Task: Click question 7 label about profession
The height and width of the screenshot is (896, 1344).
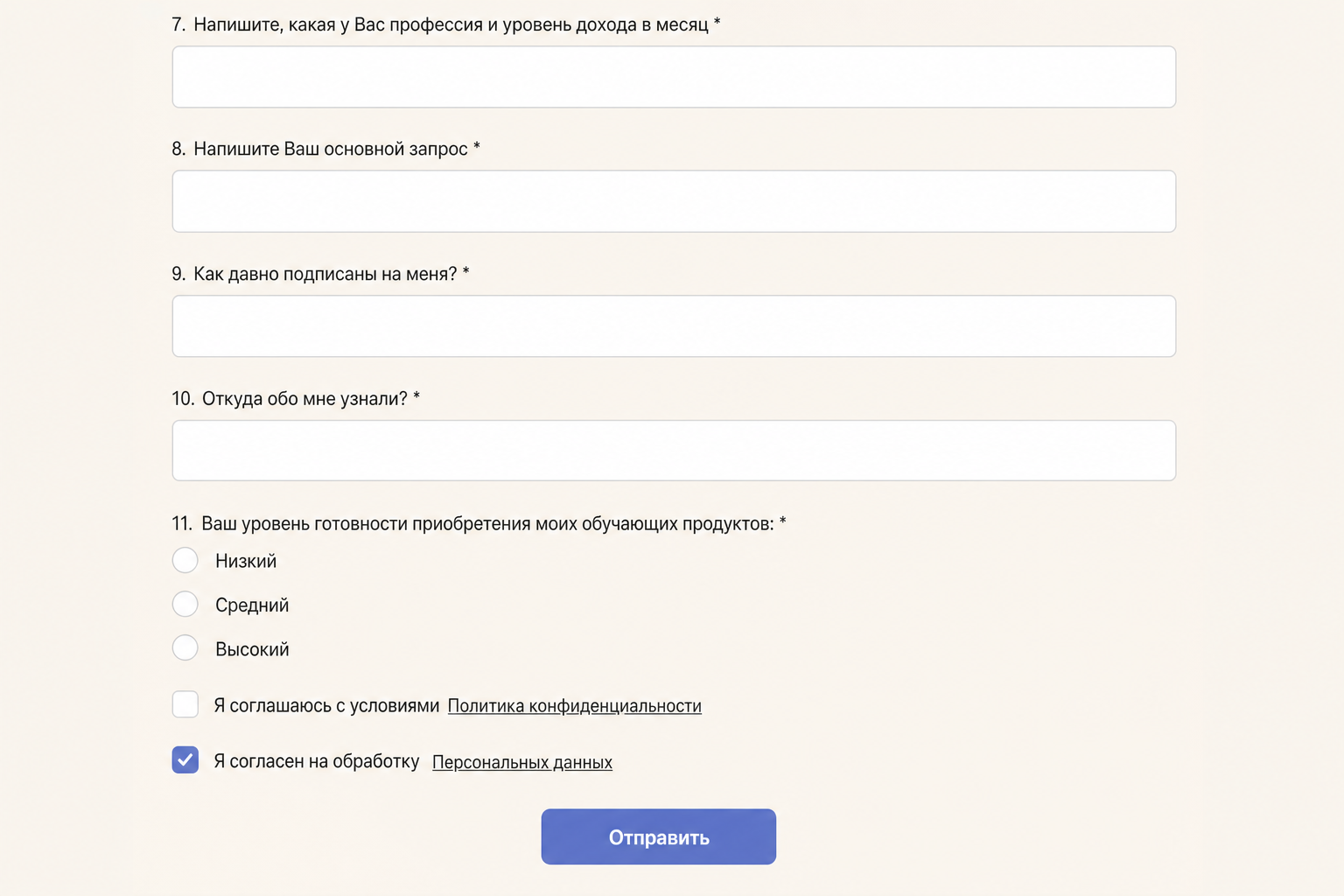Action: (x=446, y=24)
